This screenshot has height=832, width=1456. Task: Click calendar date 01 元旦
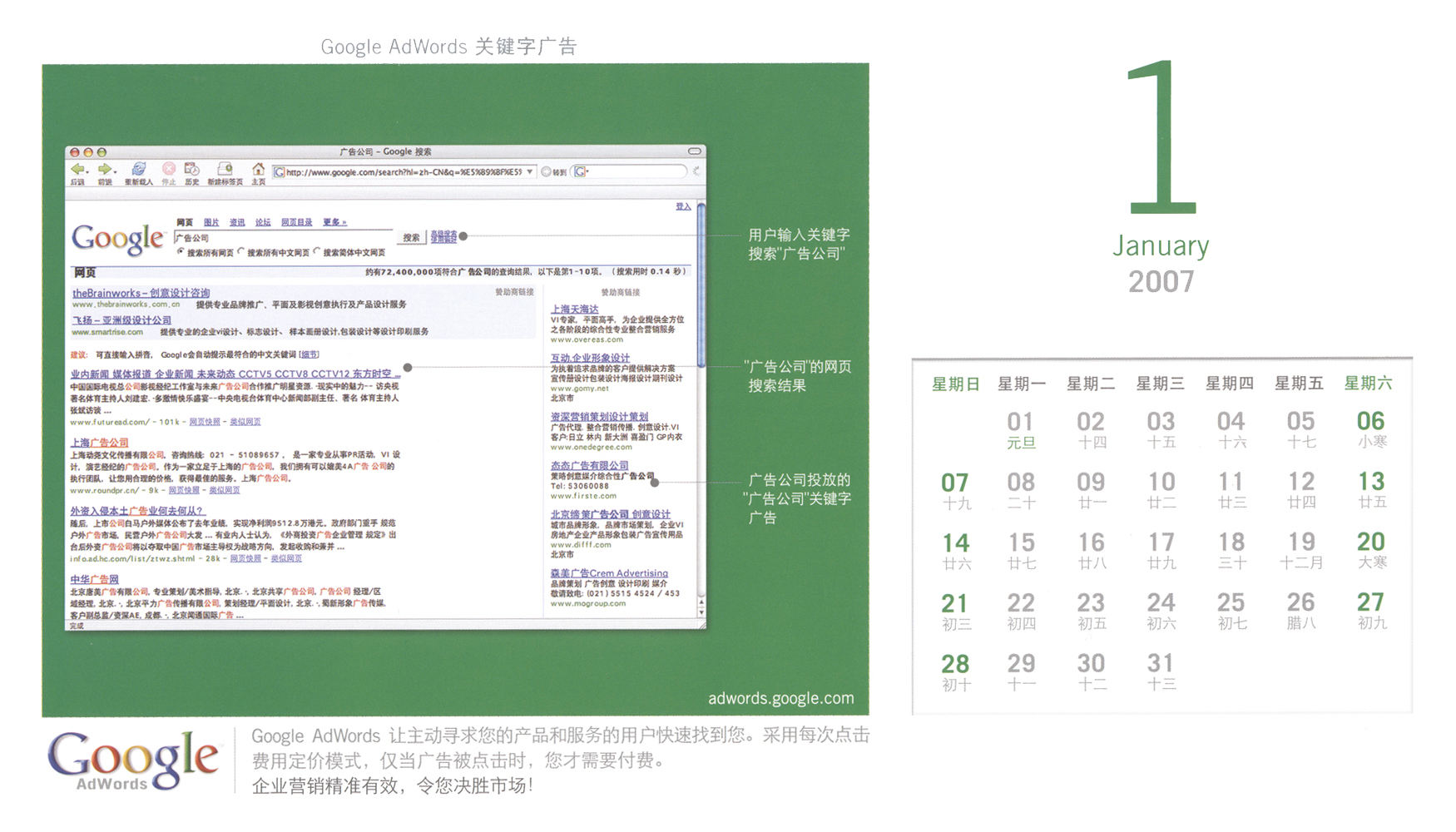[x=1021, y=430]
